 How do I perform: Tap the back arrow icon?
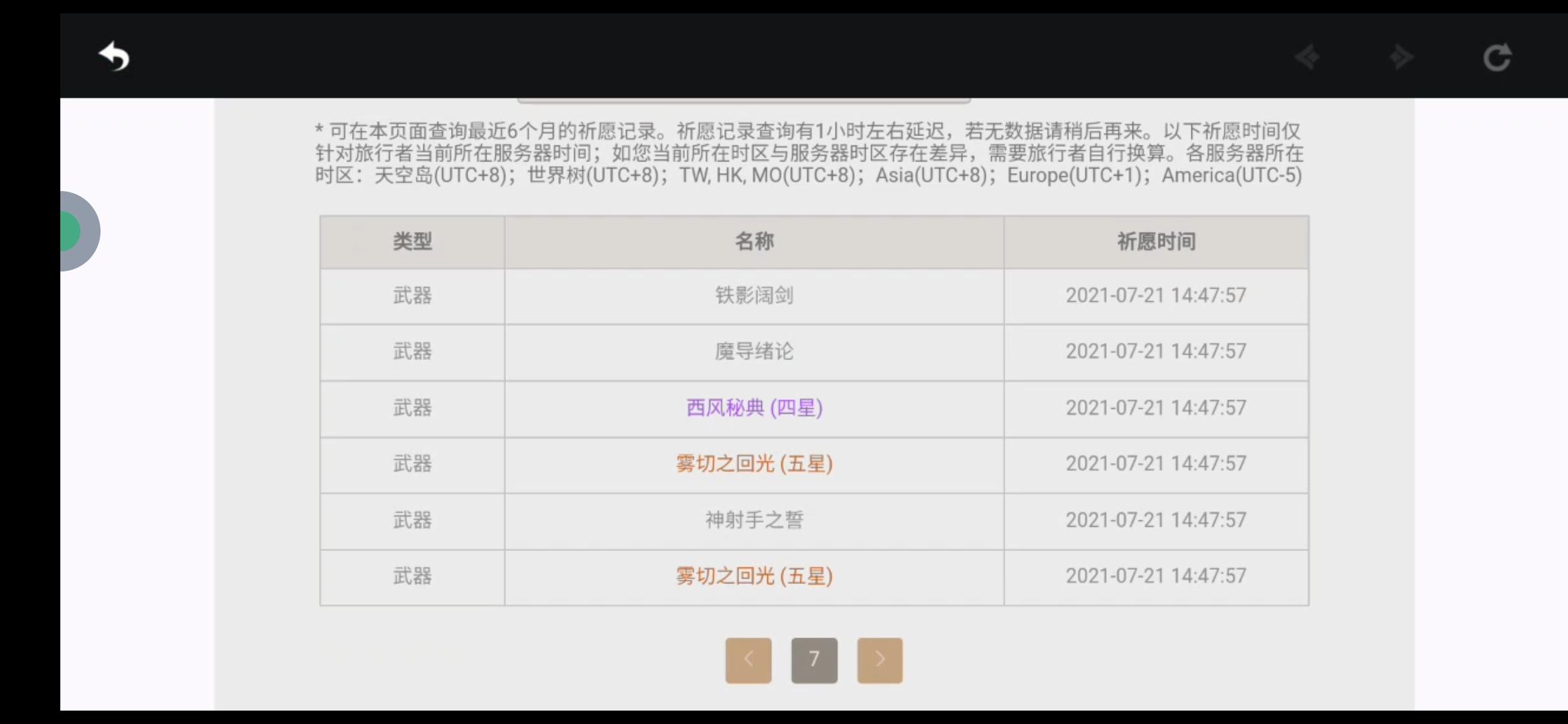(114, 56)
